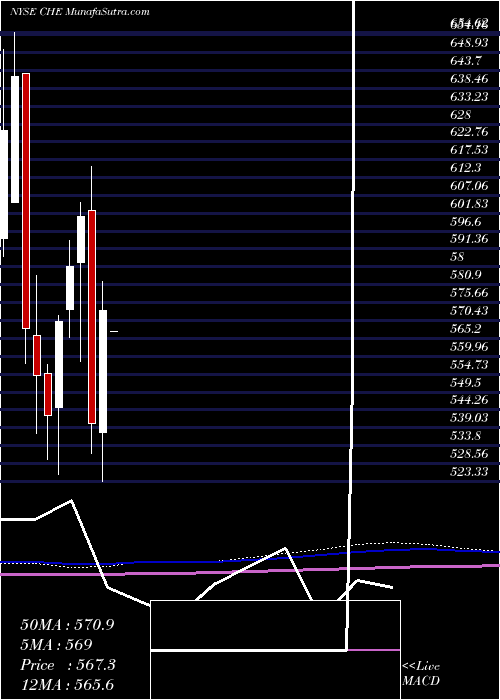500x700 pixels.
Task: Click the 549.5 price axis label
Action: [466, 382]
